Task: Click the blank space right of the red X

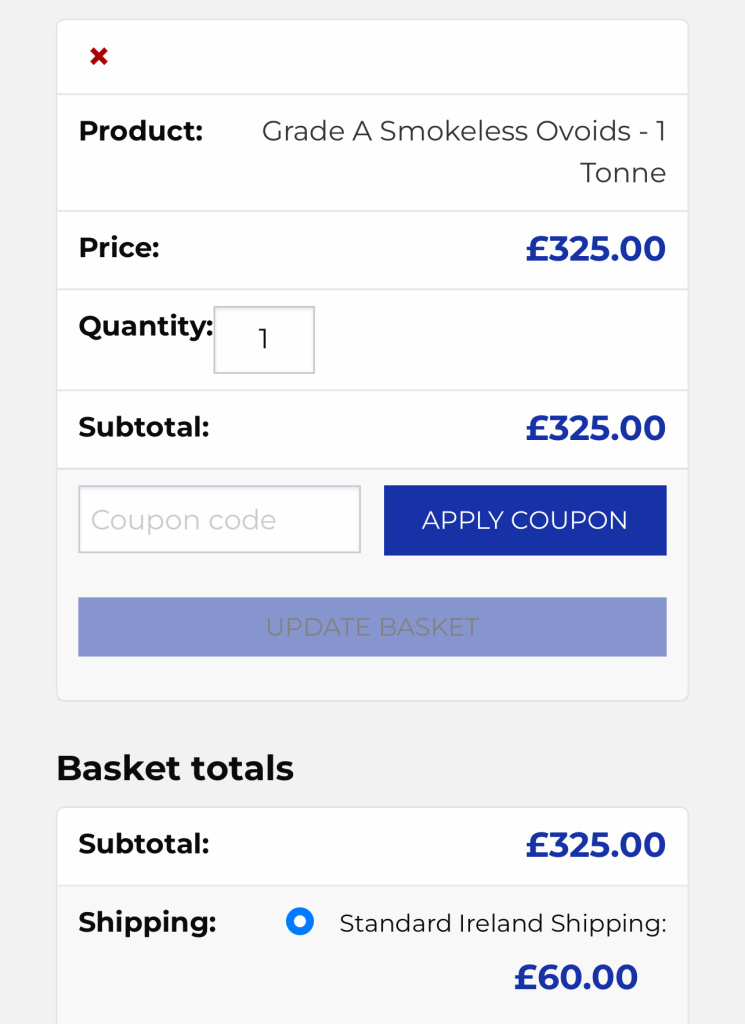Action: 400,57
